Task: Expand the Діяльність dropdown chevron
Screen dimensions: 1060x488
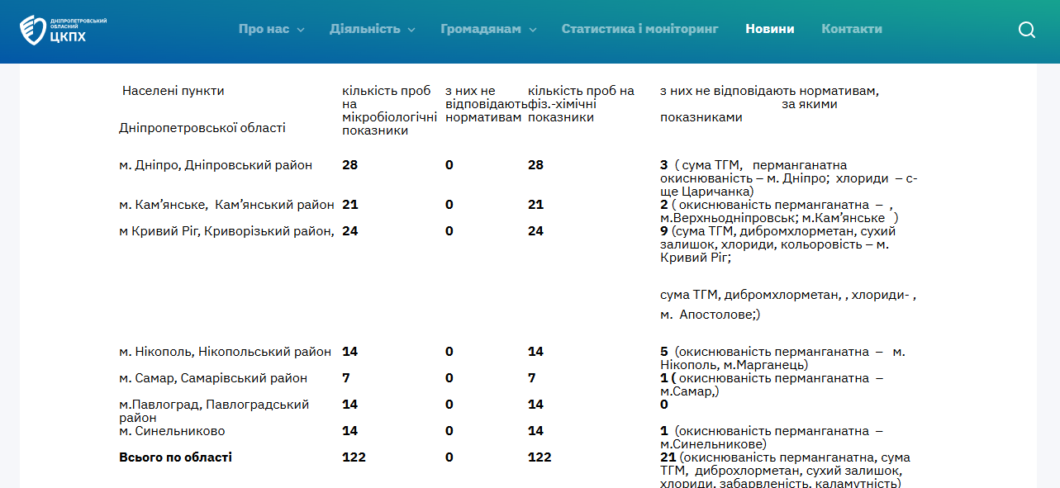Action: (411, 30)
